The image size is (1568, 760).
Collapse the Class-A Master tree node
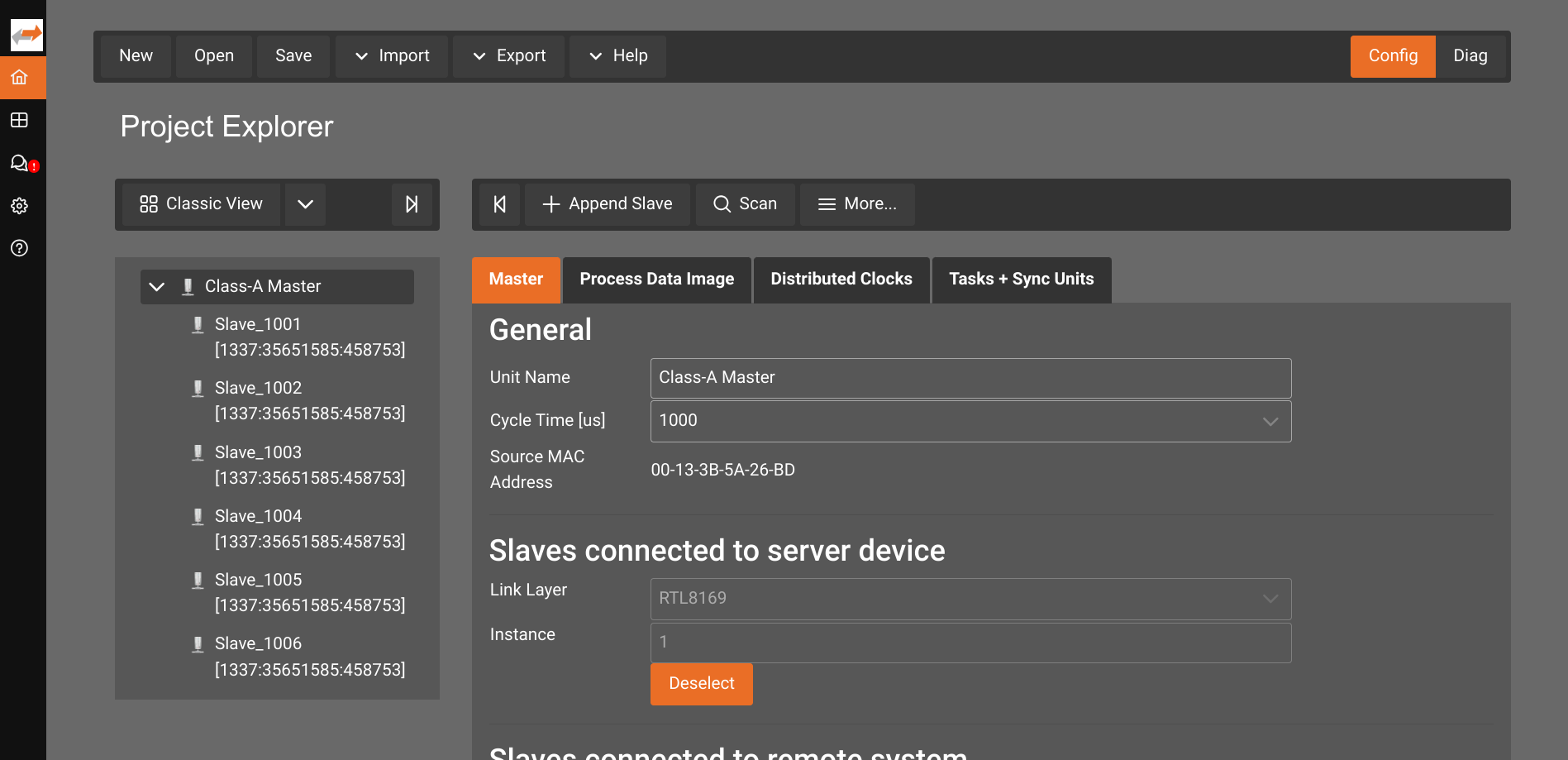point(157,287)
